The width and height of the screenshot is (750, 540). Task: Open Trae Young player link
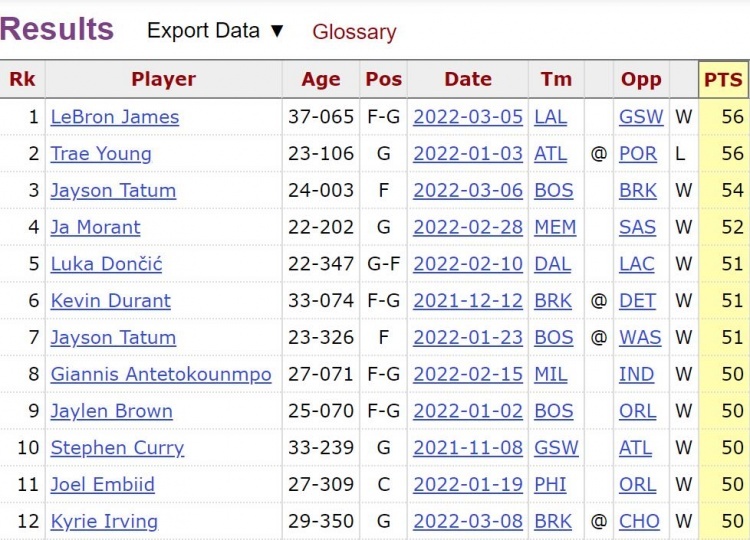[x=101, y=154]
